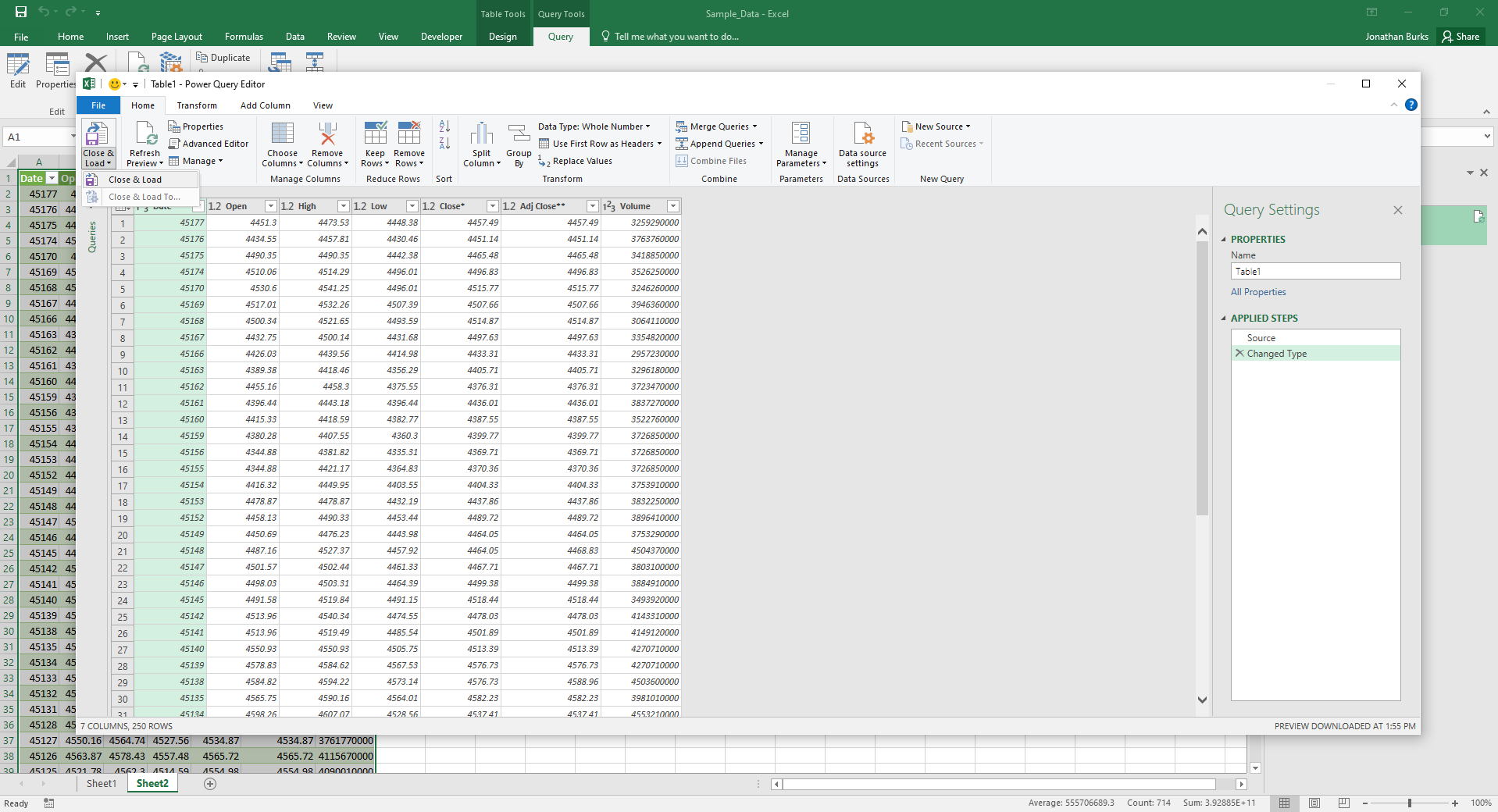Click the Refresh Preview icon

point(145,134)
